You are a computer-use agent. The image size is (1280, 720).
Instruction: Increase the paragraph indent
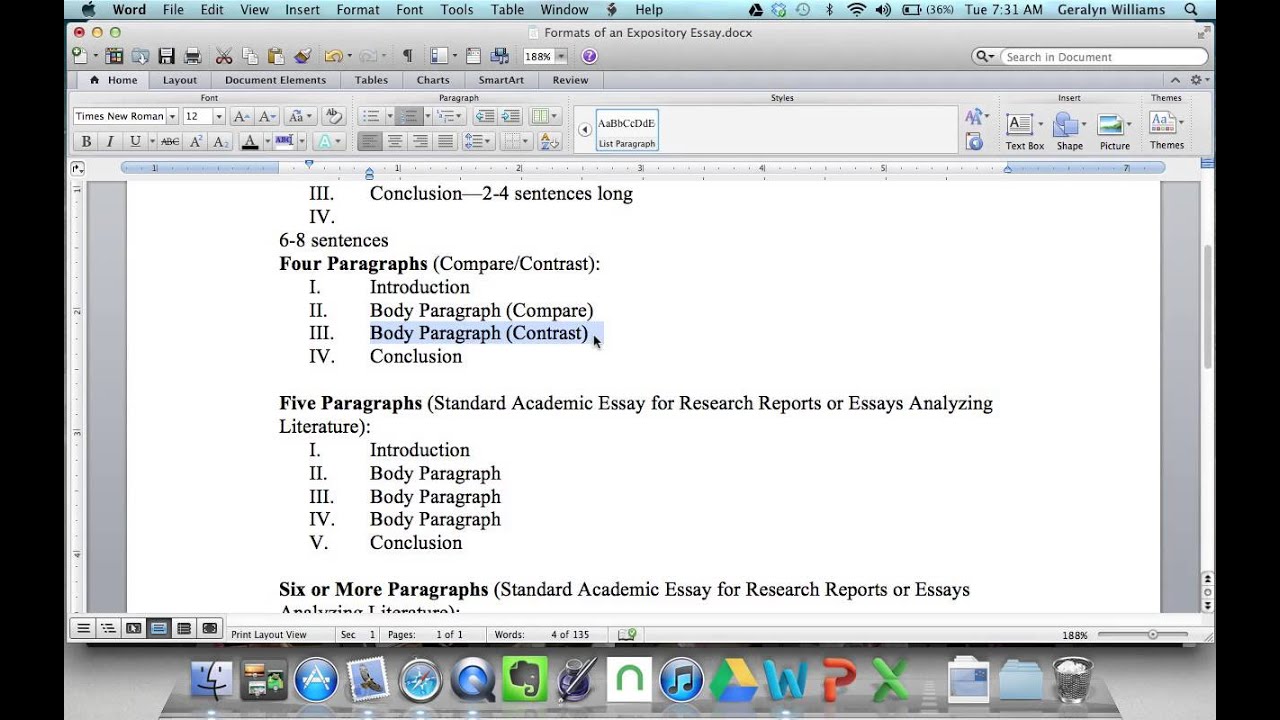(510, 116)
